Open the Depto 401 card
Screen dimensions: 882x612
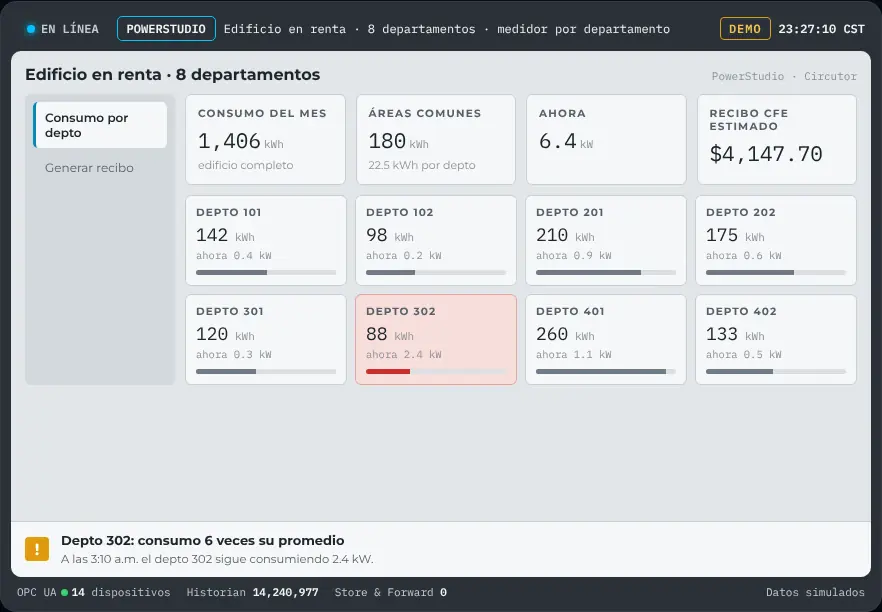point(606,339)
